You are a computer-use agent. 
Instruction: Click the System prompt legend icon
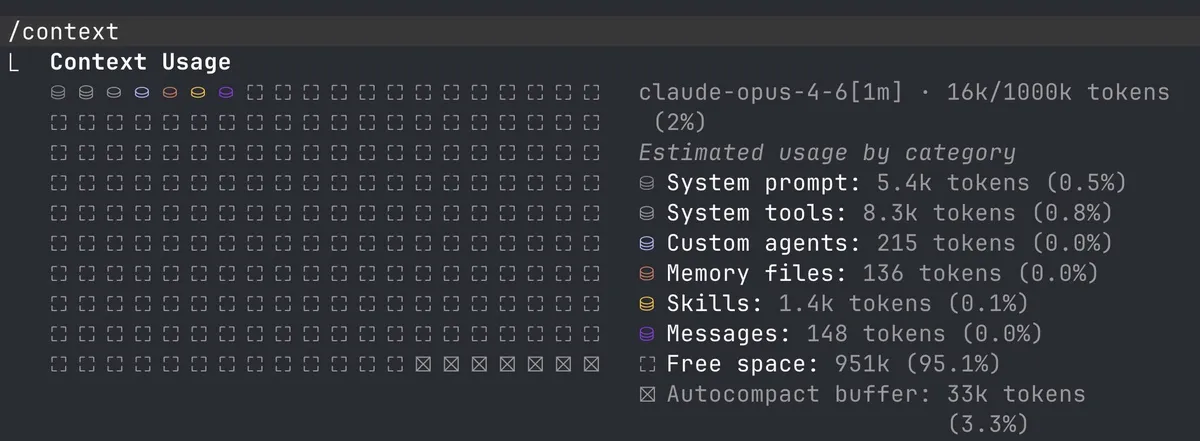[647, 183]
